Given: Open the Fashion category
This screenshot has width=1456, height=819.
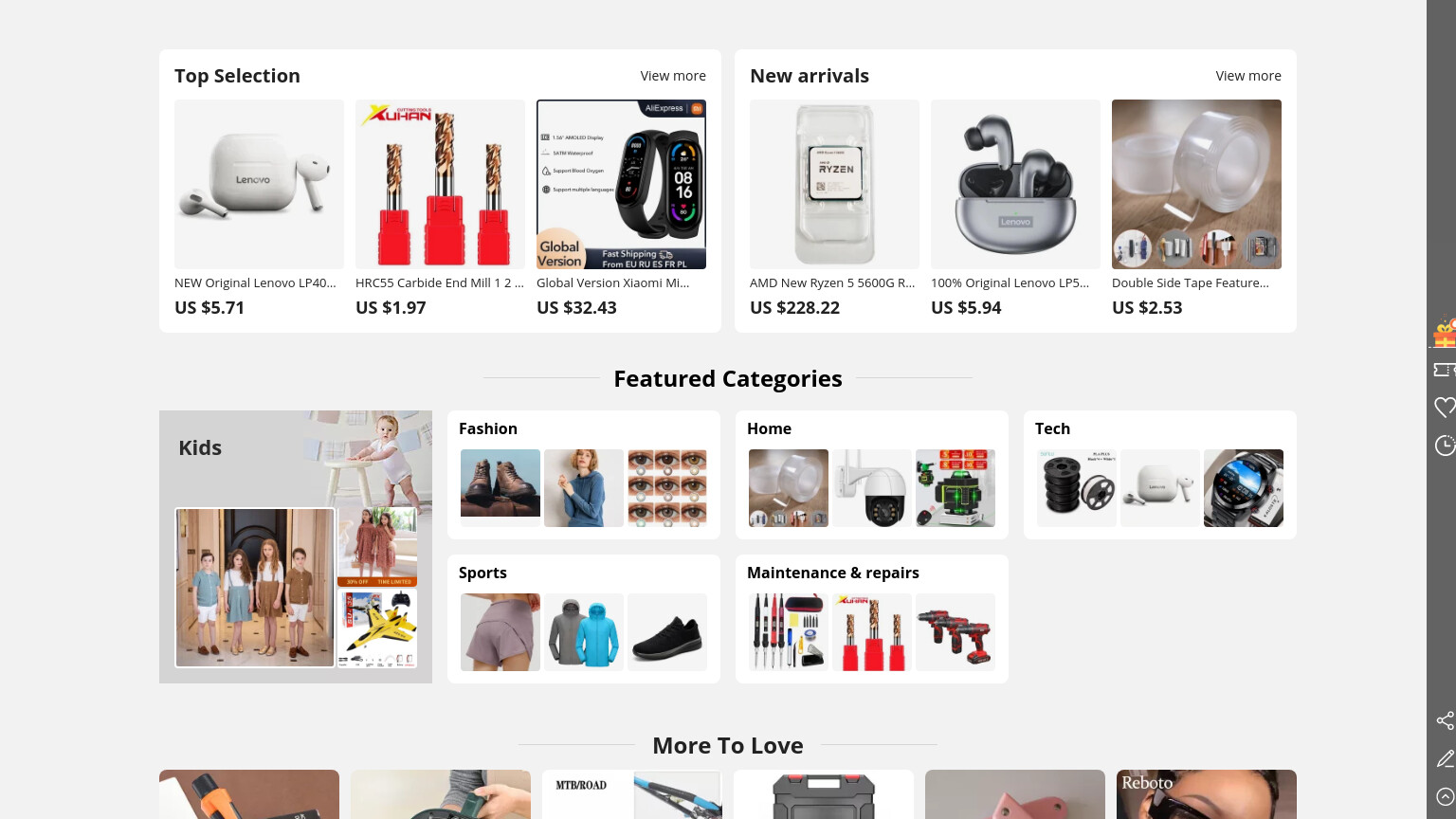Looking at the screenshot, I should (488, 428).
